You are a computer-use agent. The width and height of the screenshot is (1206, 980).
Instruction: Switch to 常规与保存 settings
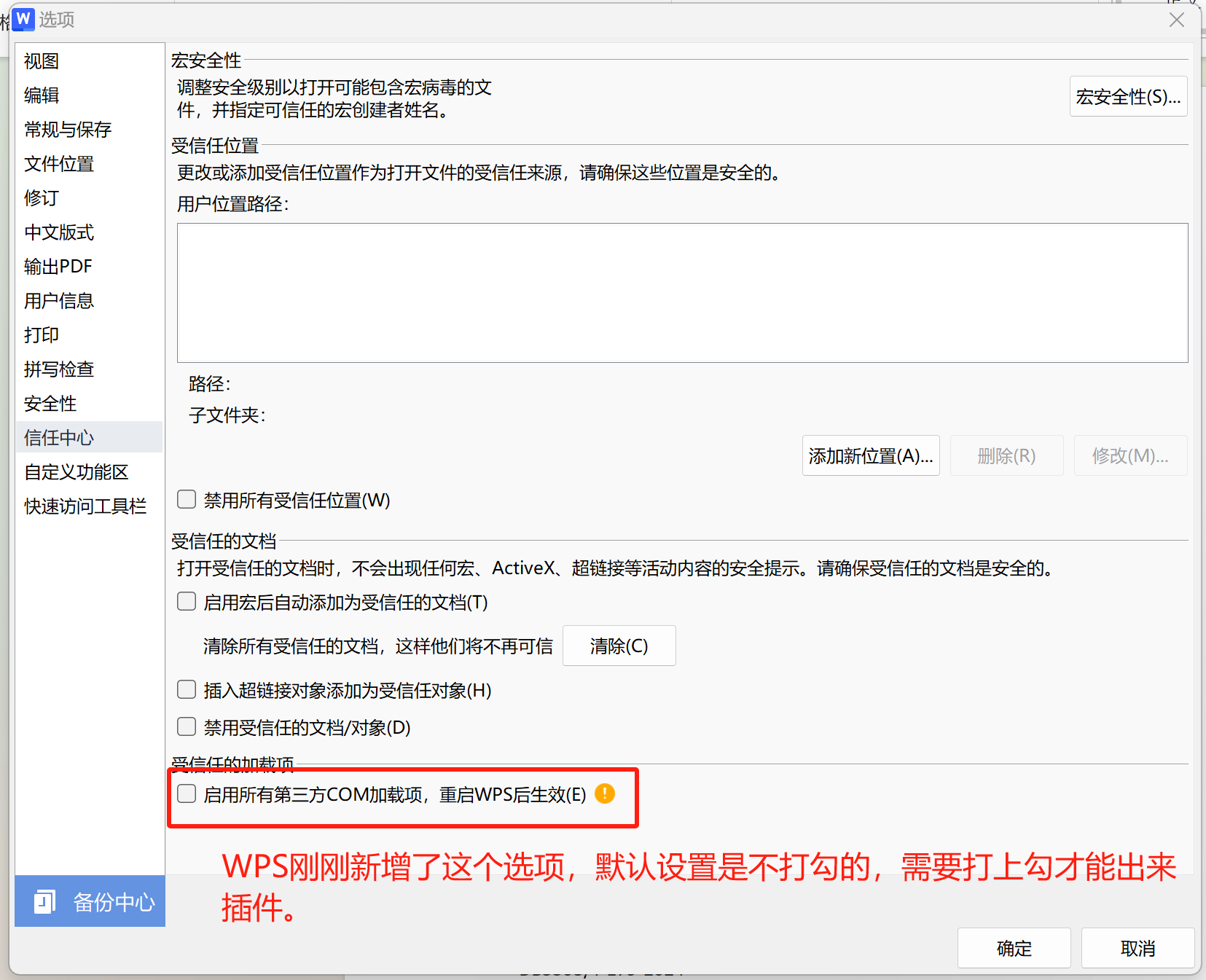coord(68,130)
